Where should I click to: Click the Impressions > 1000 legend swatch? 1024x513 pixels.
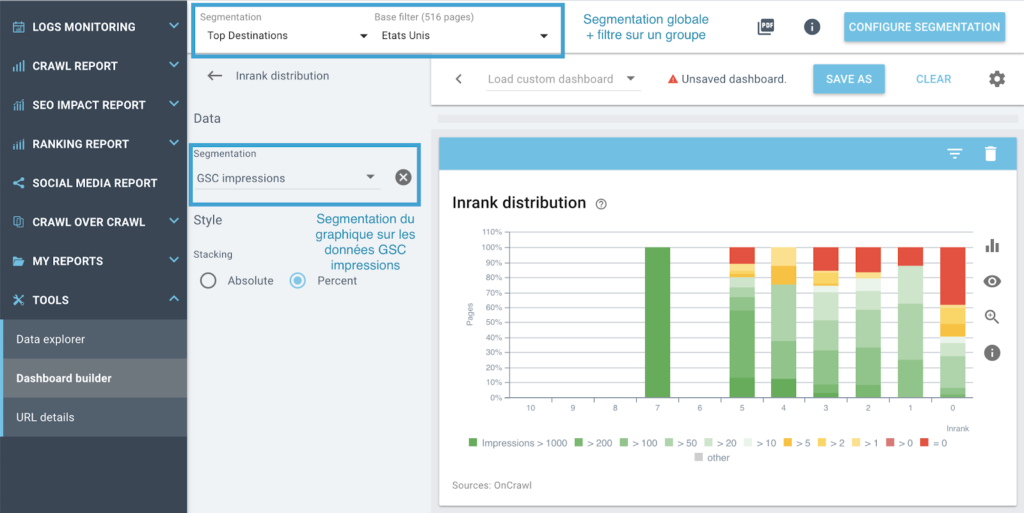click(472, 443)
